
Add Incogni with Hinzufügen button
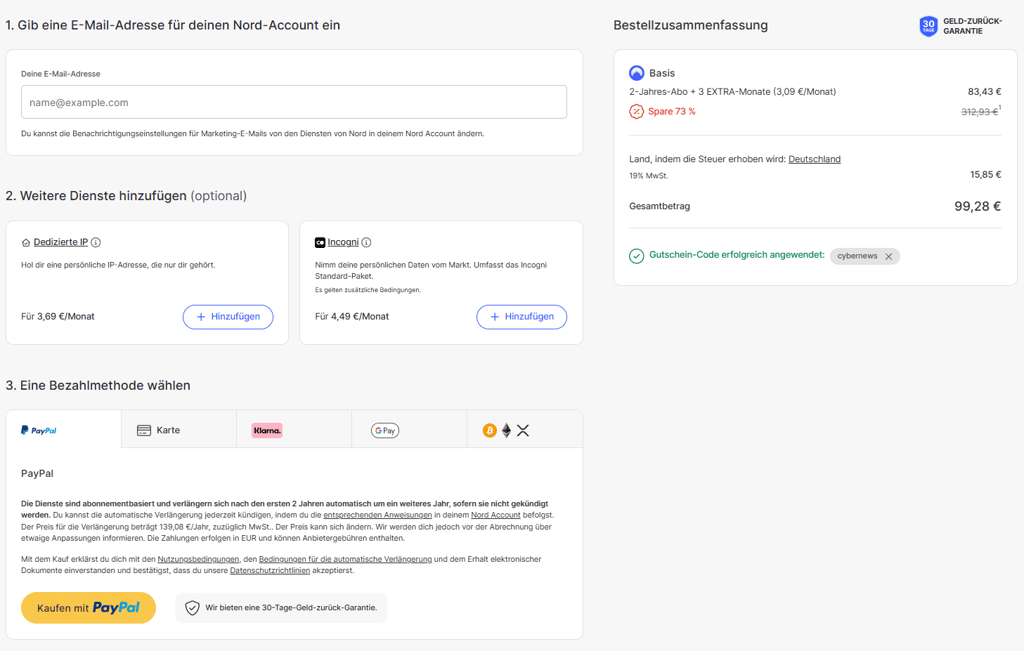pos(522,317)
